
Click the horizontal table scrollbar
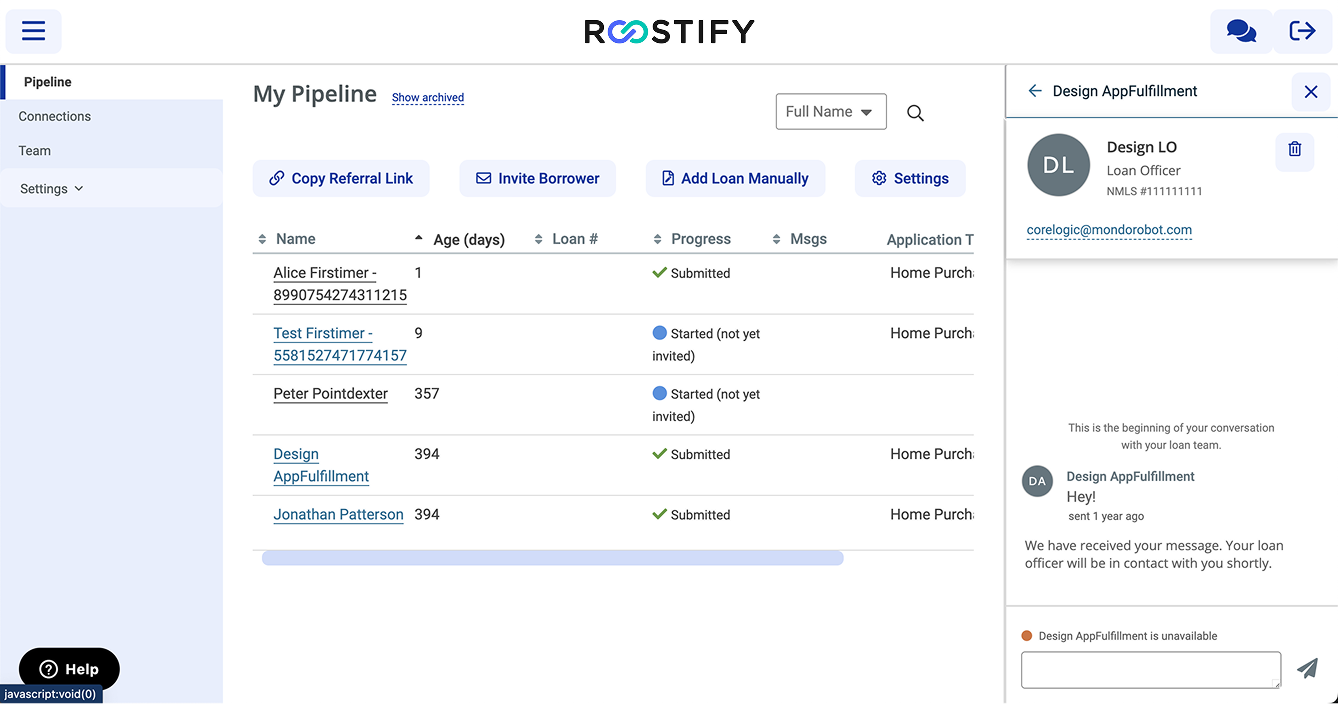[553, 558]
